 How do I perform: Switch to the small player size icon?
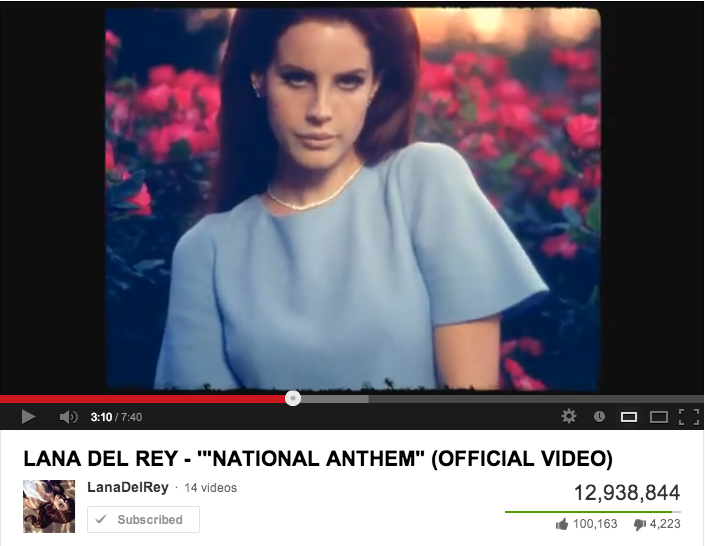pyautogui.click(x=629, y=417)
